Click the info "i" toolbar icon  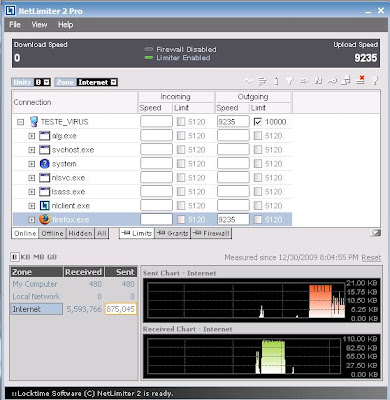point(276,81)
